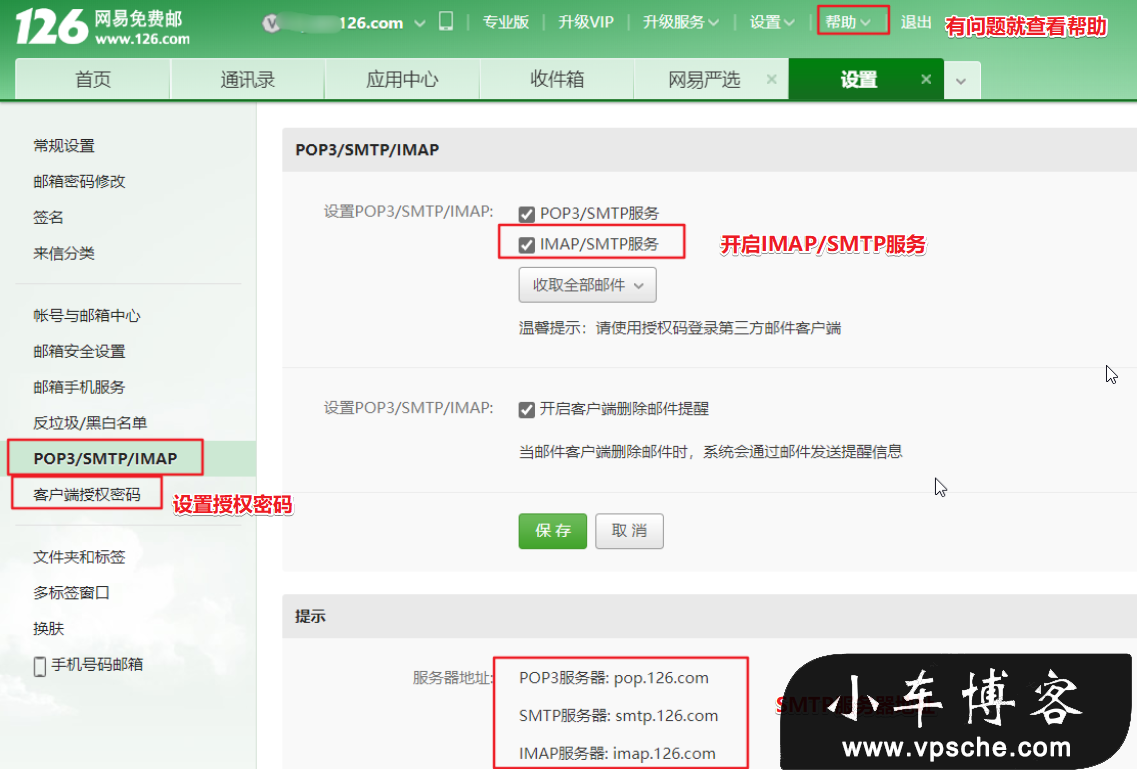Uncheck the POP3/SMTP服务 checkbox
The image size is (1137, 770).
pyautogui.click(x=526, y=212)
